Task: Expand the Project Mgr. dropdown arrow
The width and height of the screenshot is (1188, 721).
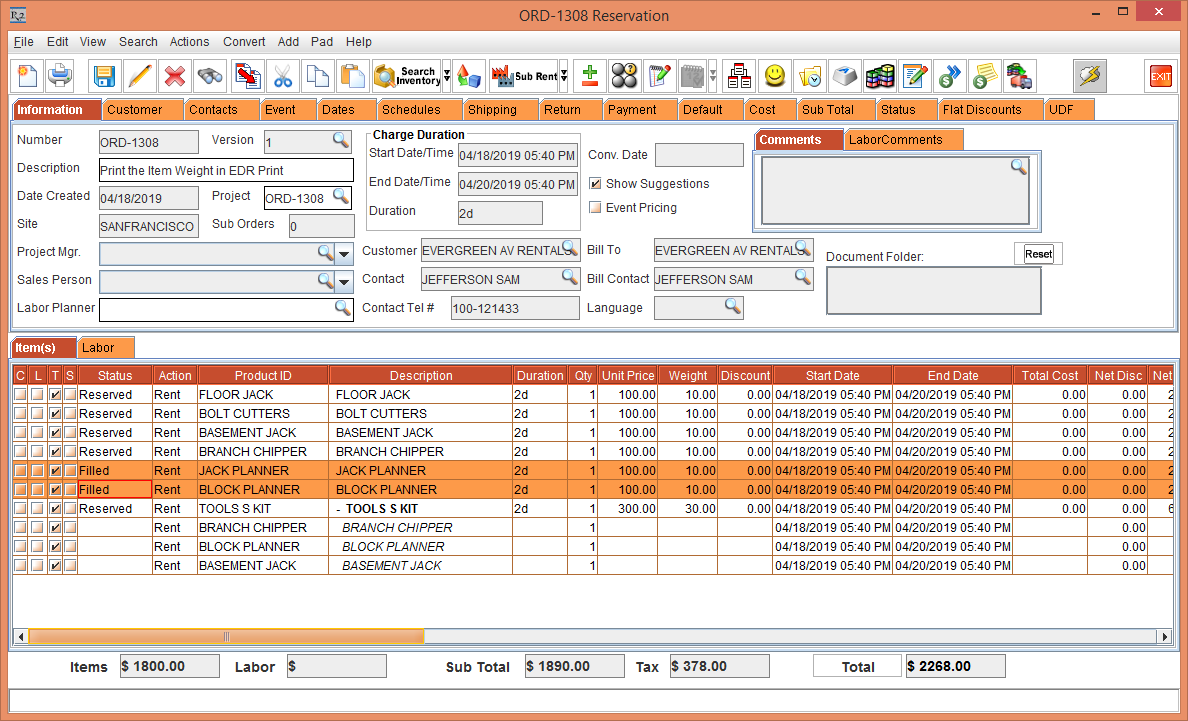Action: [344, 254]
